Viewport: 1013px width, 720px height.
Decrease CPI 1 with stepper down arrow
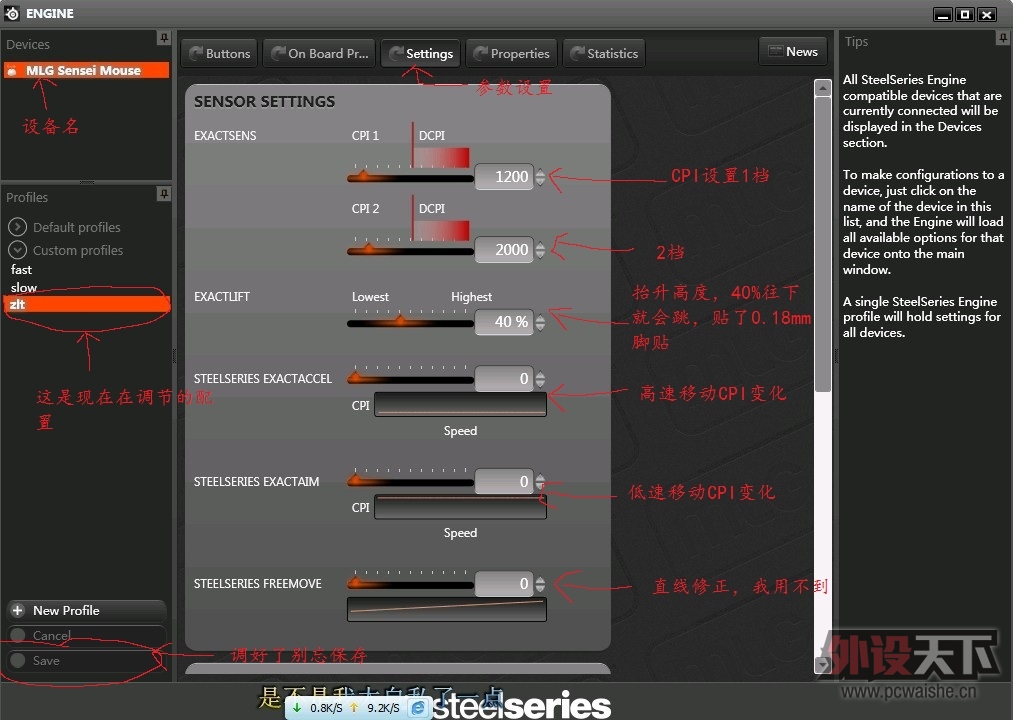(x=540, y=182)
